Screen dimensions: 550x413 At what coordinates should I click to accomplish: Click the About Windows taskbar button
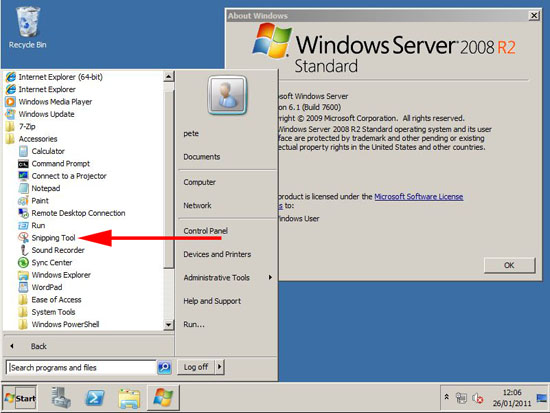(x=163, y=398)
